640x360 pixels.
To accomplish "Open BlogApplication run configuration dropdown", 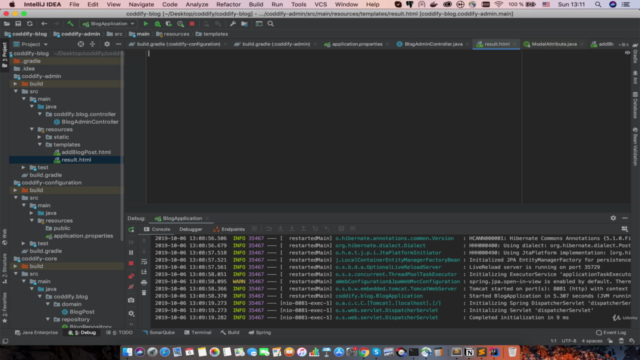I will click(x=109, y=24).
